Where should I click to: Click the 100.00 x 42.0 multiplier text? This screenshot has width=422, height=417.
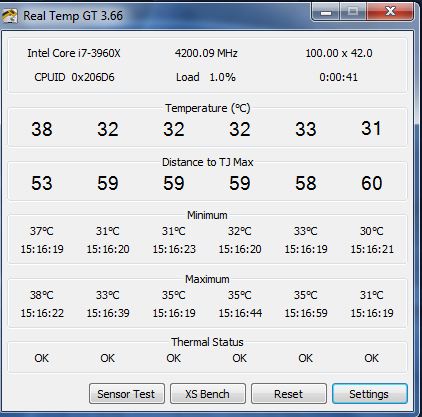click(339, 53)
